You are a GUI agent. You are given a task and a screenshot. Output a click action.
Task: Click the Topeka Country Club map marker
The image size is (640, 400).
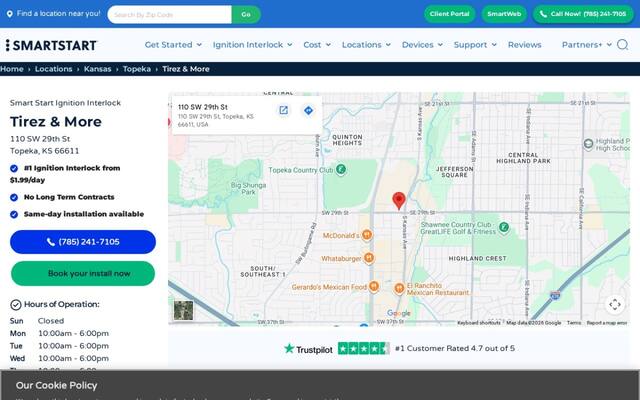point(341,169)
